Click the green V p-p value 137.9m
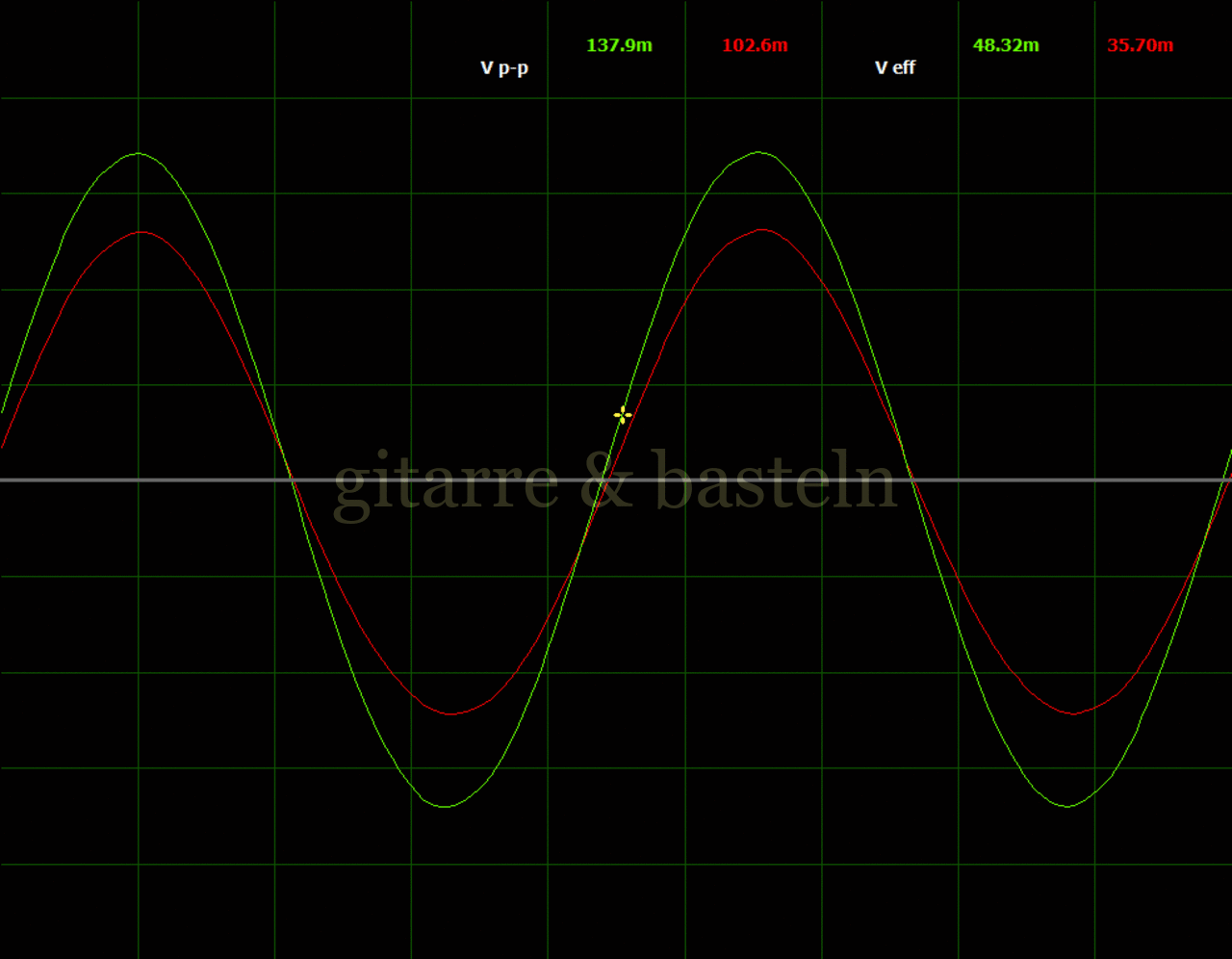1232x959 pixels. 619,45
